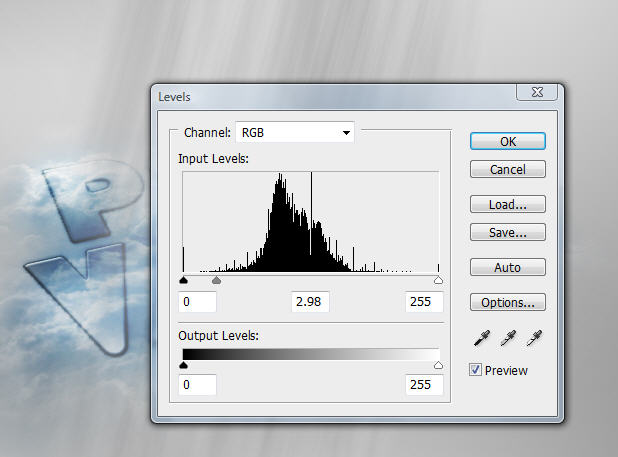The height and width of the screenshot is (457, 618).
Task: Click the input black point slider
Action: coord(183,280)
